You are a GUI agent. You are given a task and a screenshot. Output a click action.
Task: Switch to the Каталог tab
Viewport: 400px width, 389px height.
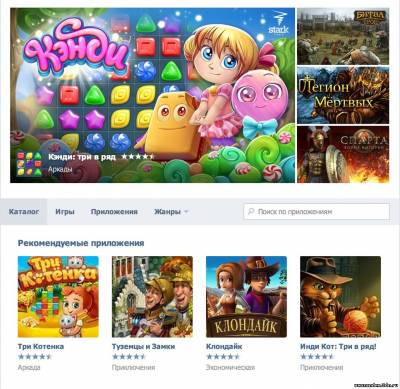[x=24, y=212]
